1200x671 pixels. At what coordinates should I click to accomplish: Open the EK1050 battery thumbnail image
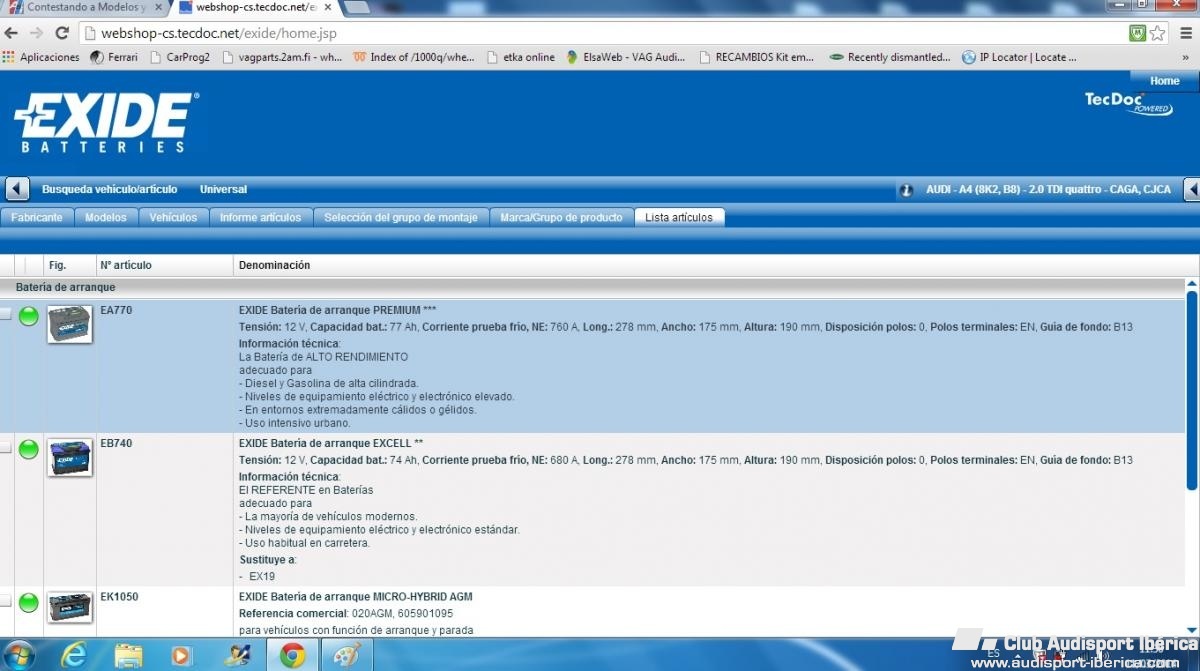70,608
